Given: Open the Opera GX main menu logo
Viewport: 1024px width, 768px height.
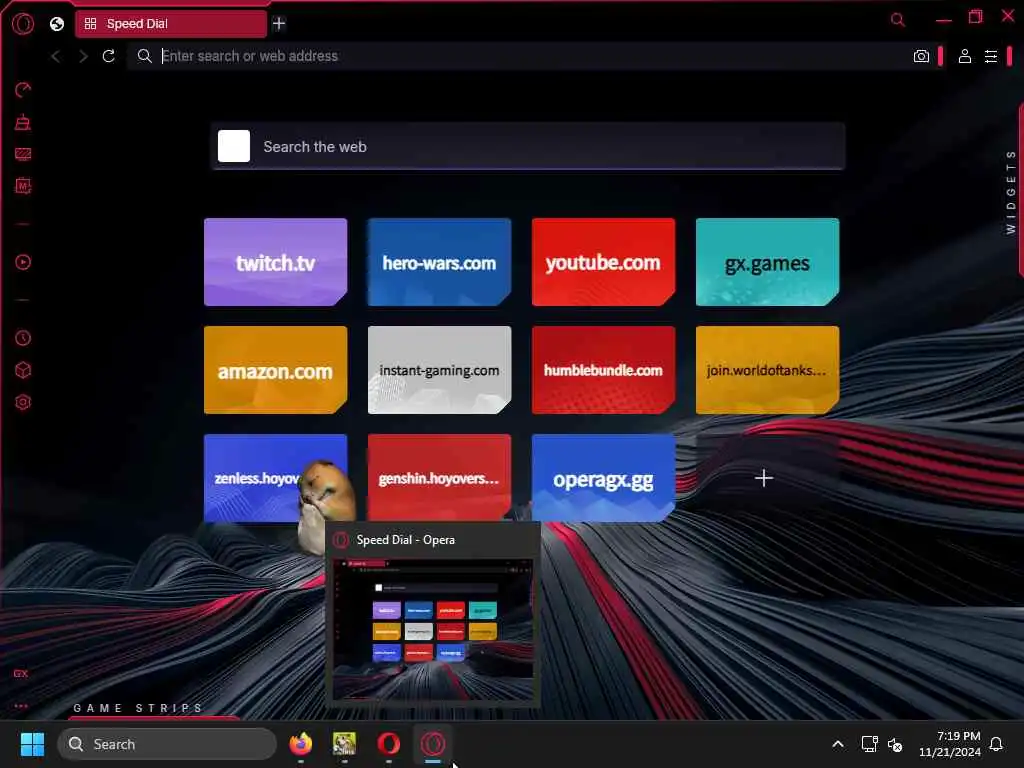Looking at the screenshot, I should (23, 24).
